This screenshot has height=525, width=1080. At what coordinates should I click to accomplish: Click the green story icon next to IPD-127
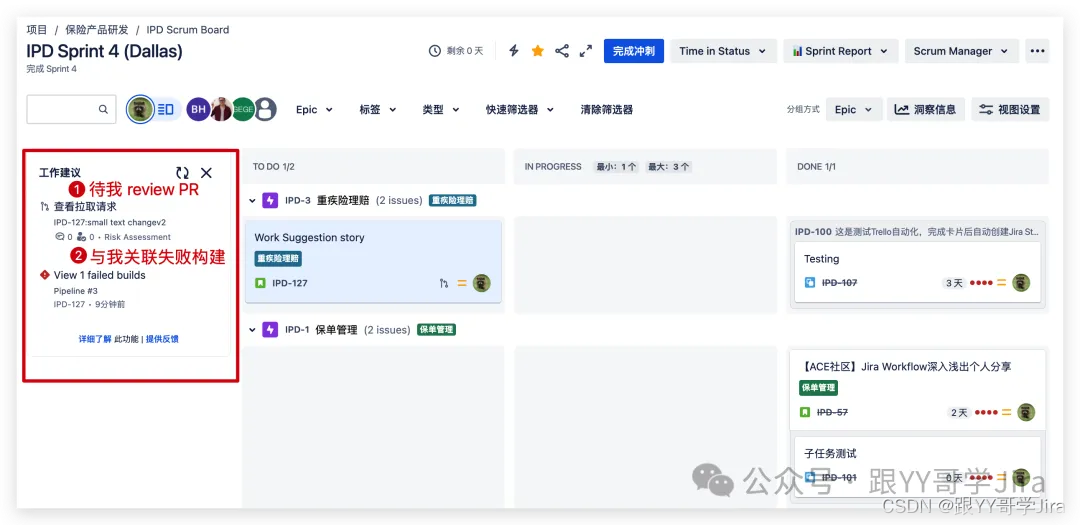click(x=260, y=282)
